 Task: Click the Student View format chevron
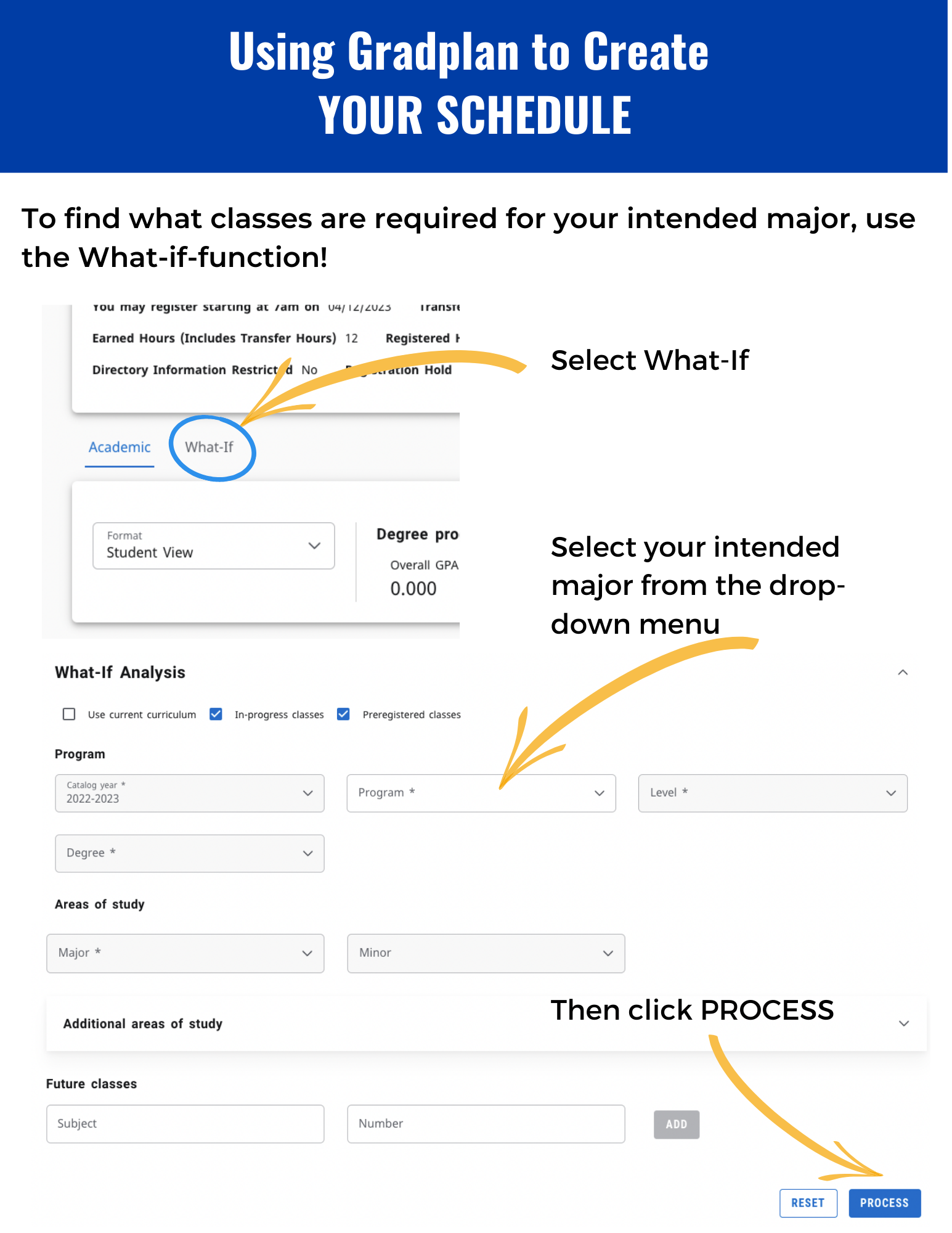click(314, 546)
